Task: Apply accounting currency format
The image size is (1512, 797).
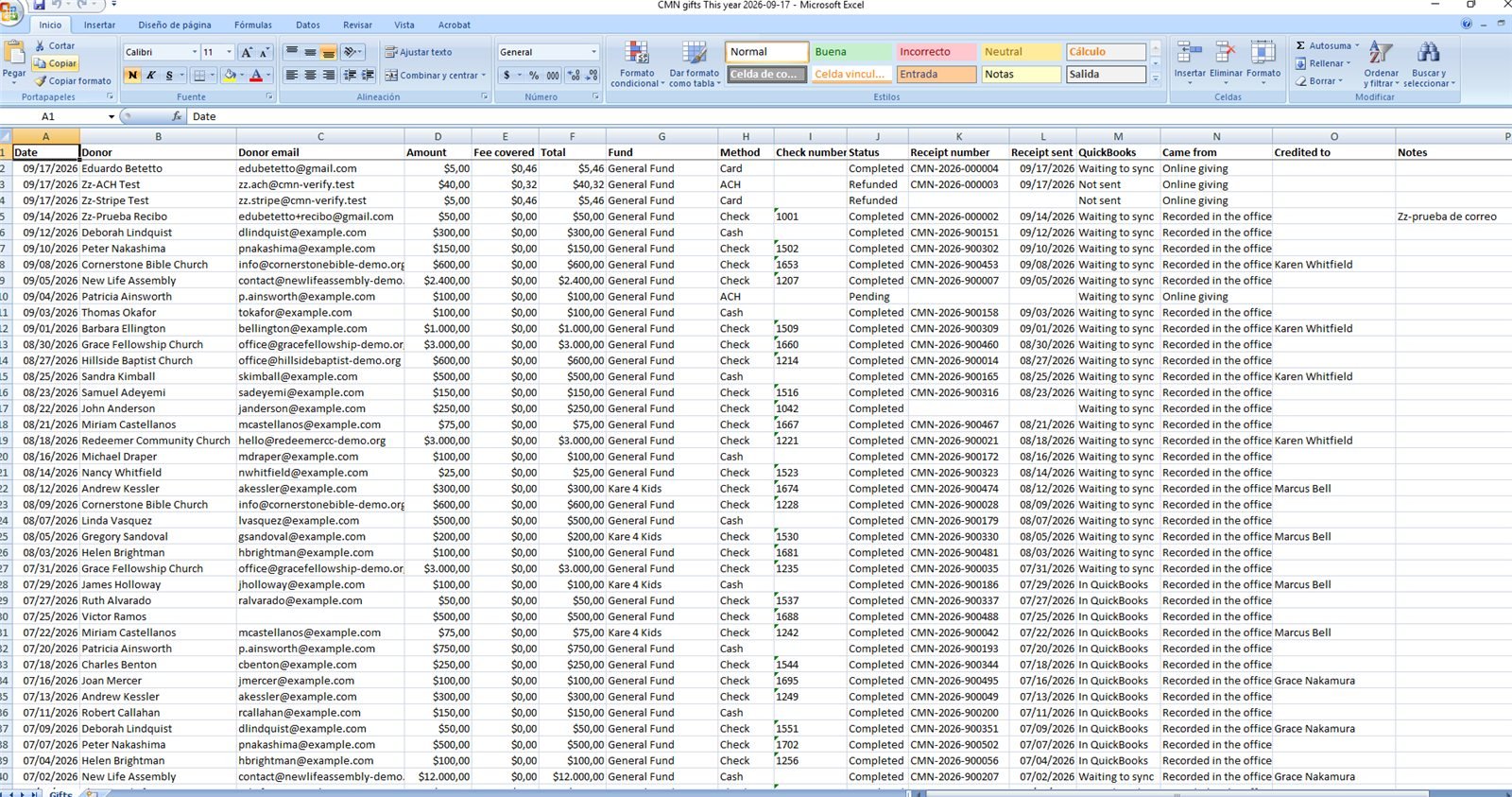Action: point(507,75)
